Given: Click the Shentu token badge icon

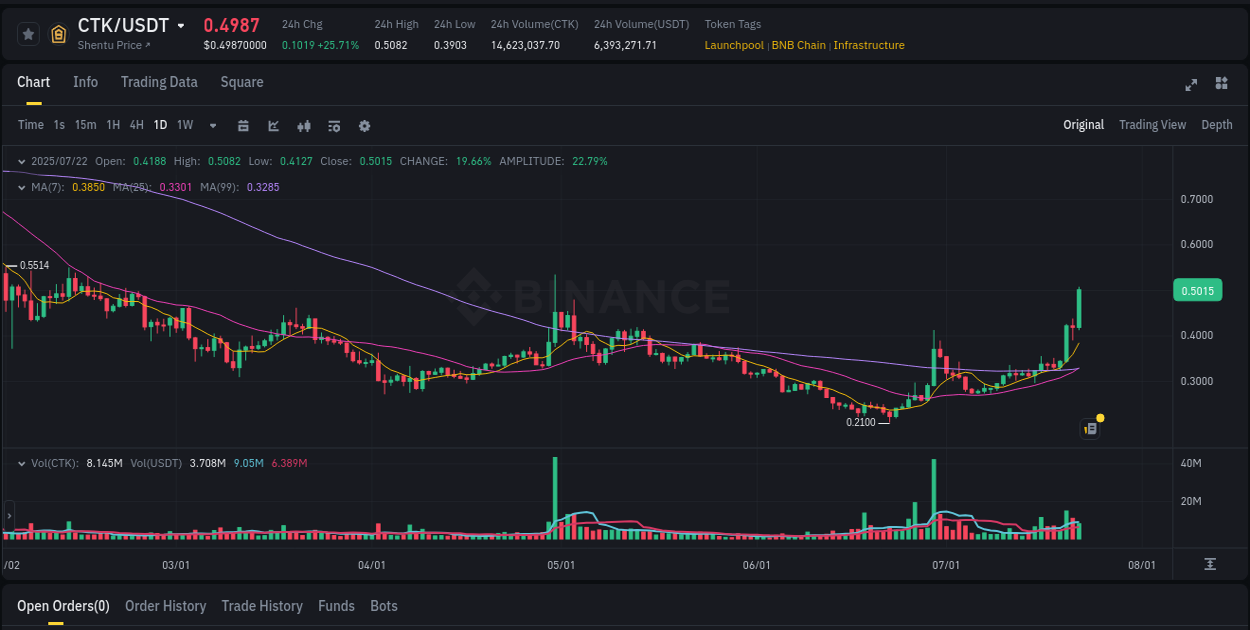Looking at the screenshot, I should coord(58,32).
